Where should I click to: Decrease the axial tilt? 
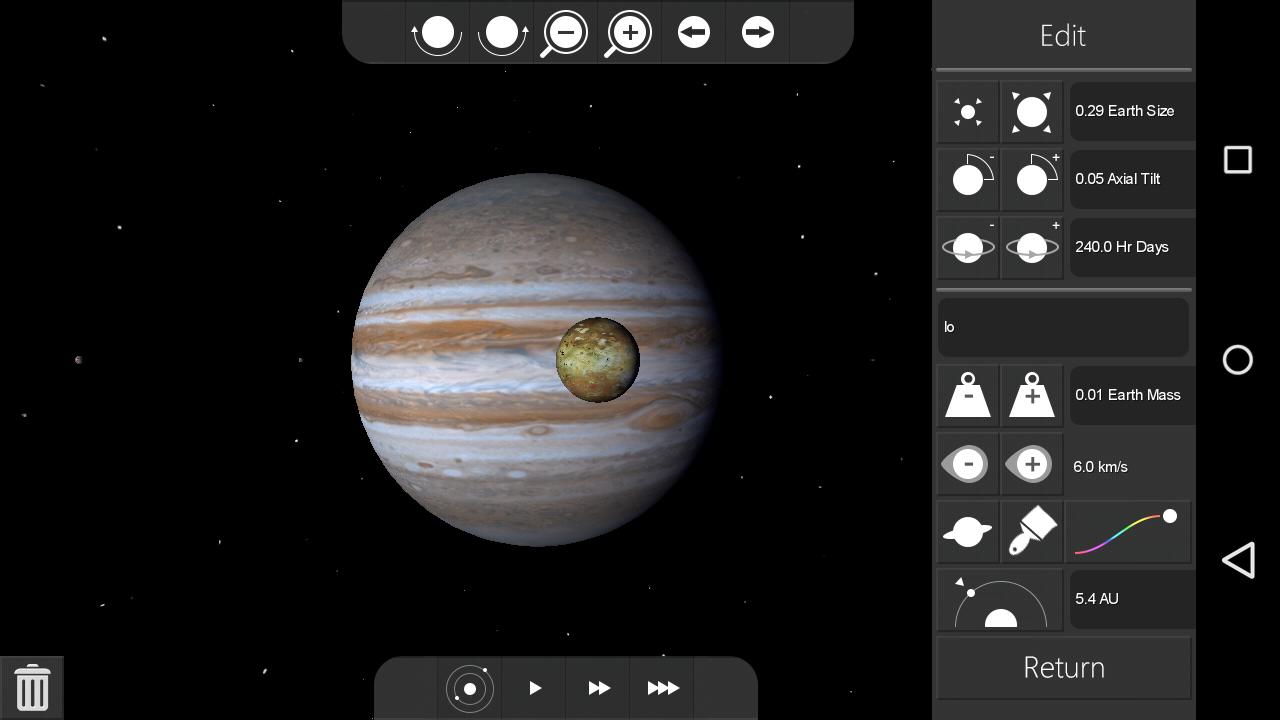tap(968, 180)
